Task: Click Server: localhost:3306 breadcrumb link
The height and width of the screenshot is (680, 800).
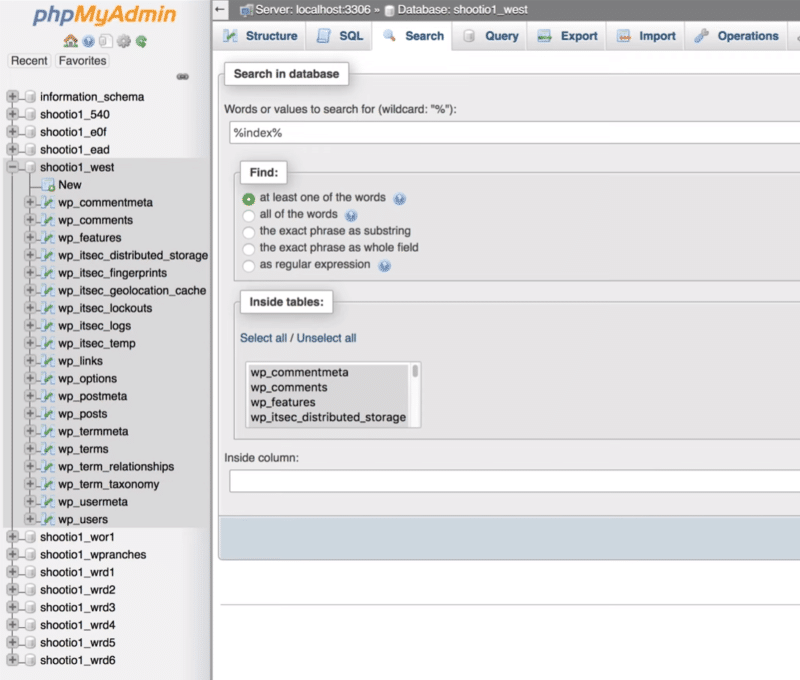Action: (x=313, y=10)
